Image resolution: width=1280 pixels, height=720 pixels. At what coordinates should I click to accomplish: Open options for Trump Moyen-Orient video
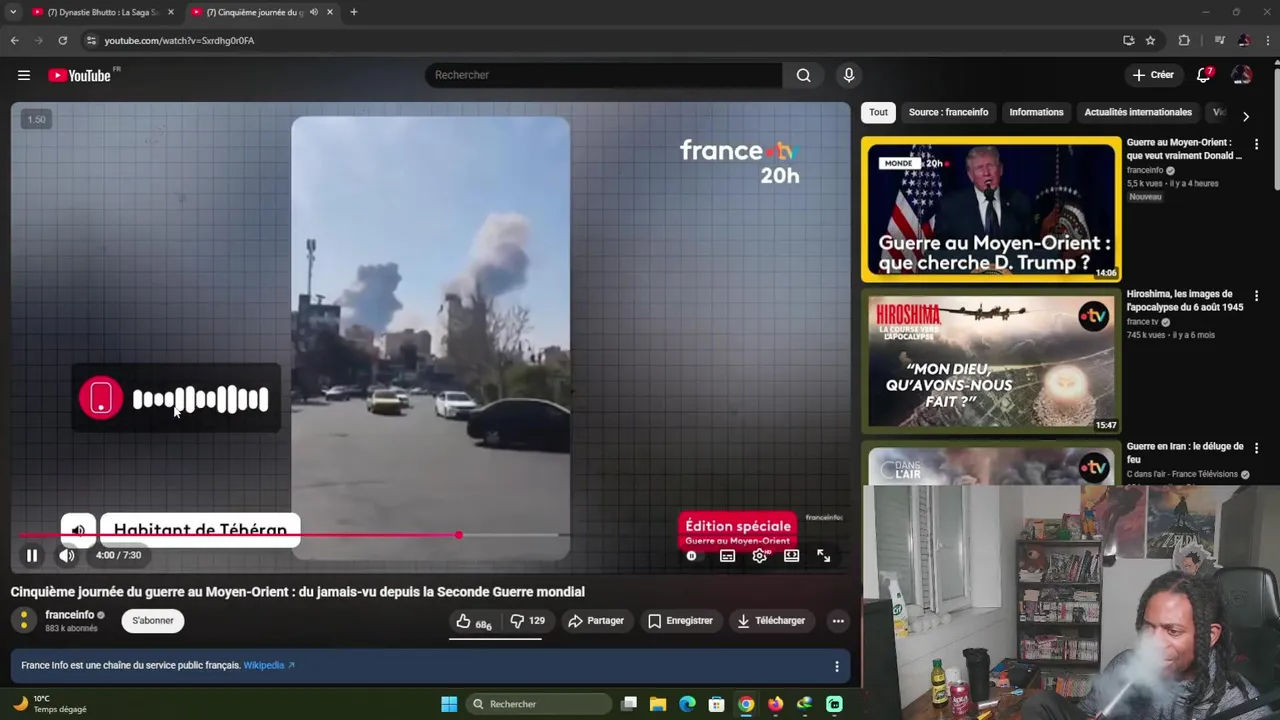pyautogui.click(x=1256, y=144)
